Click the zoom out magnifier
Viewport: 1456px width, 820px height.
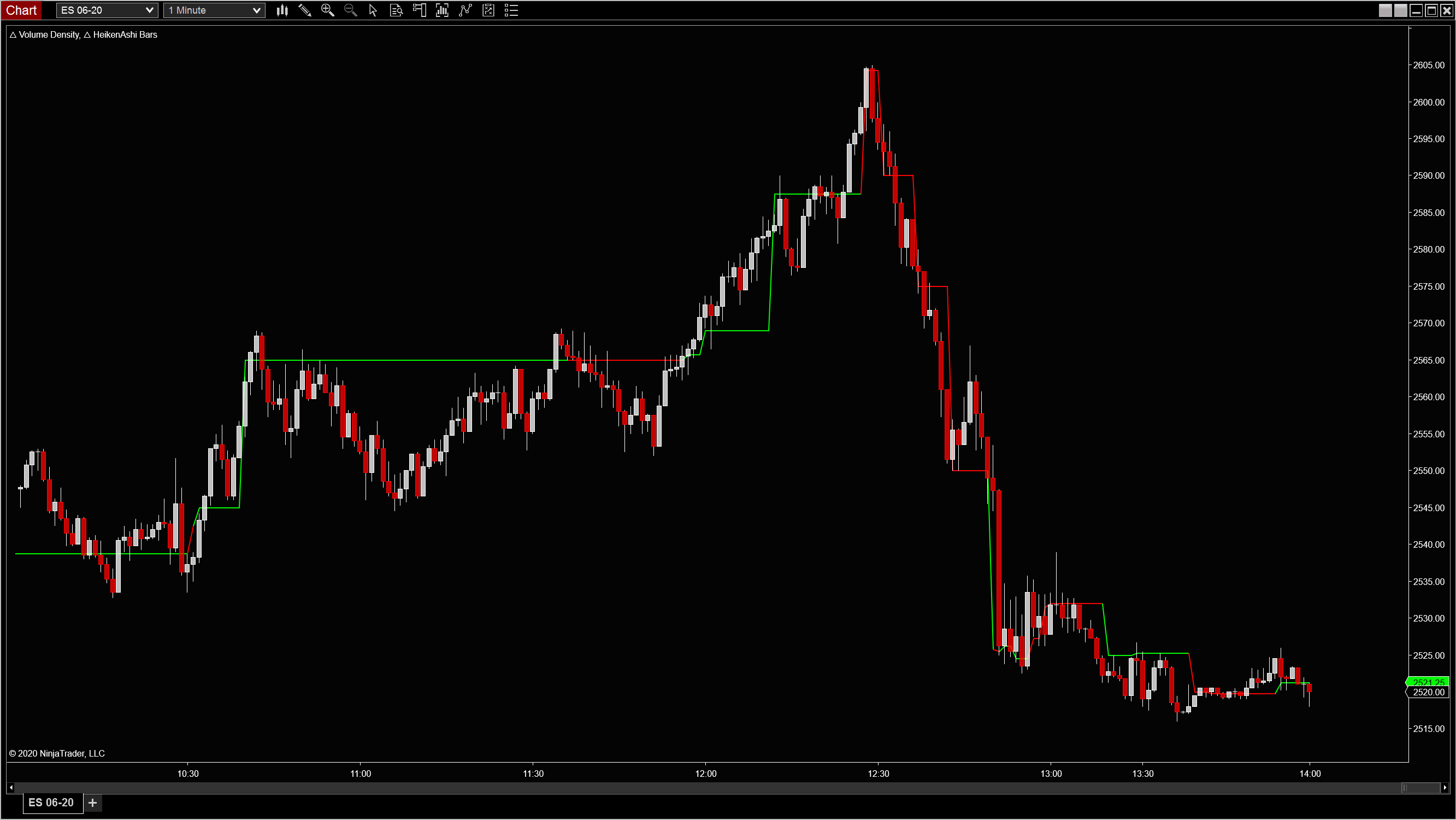coord(350,10)
